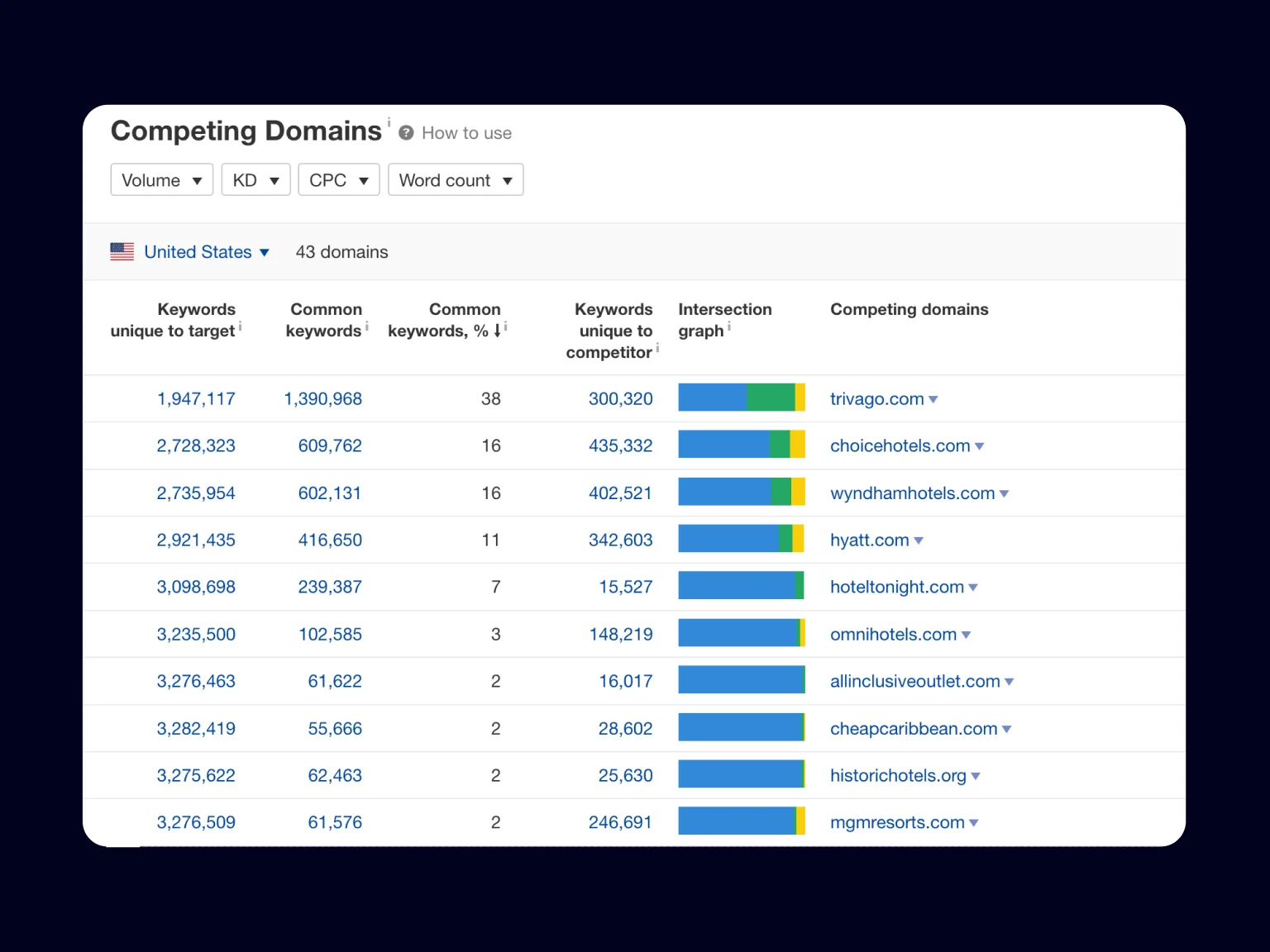Change country from United States dropdown

207,252
